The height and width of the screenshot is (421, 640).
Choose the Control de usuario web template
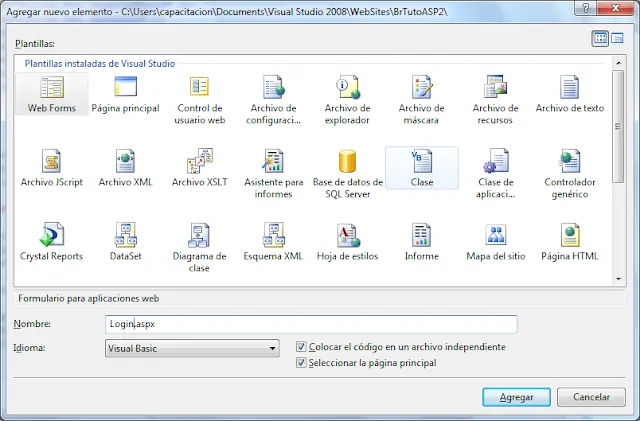(x=200, y=100)
